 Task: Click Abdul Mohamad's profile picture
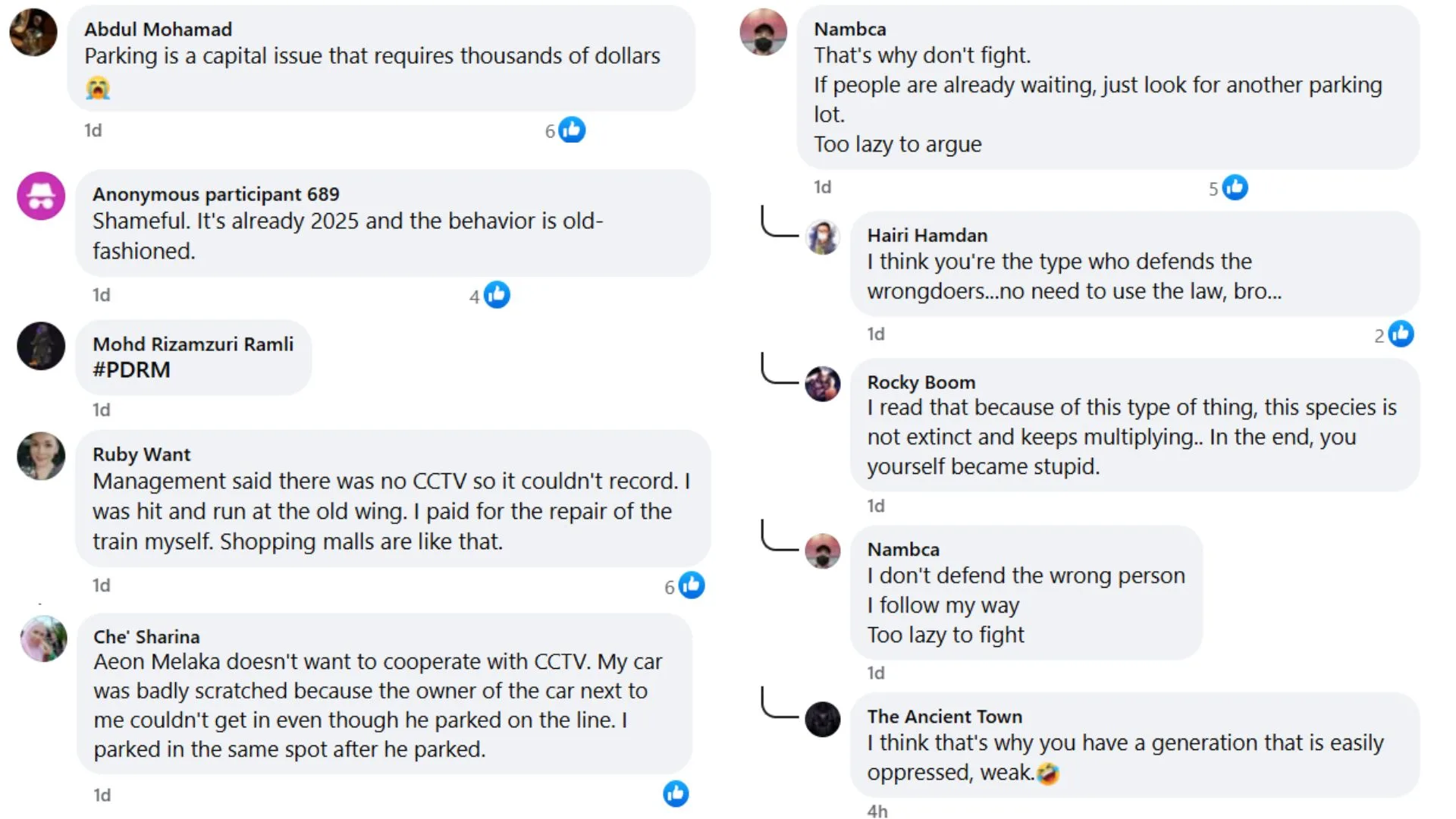pyautogui.click(x=33, y=33)
